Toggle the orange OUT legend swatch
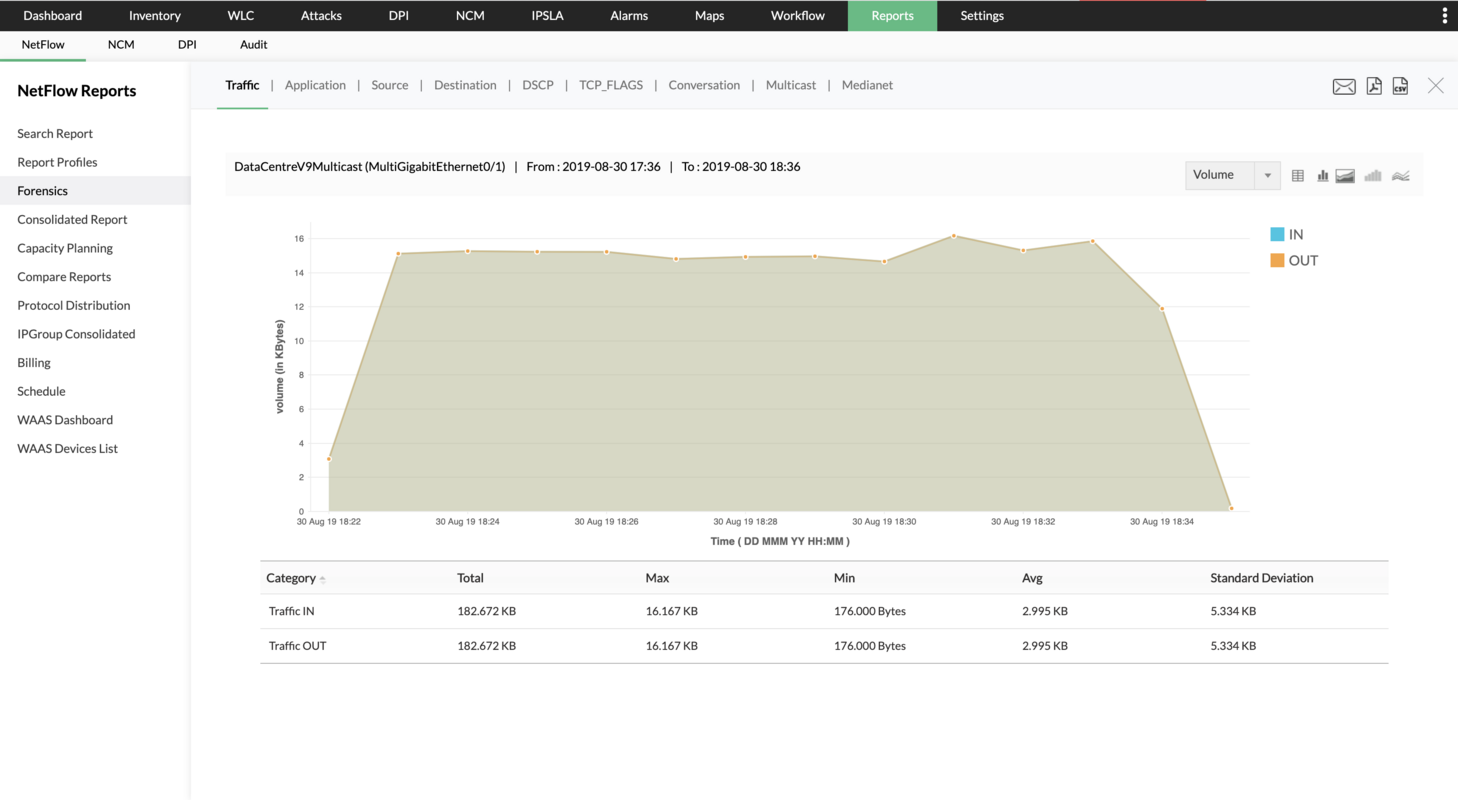 pos(1277,260)
